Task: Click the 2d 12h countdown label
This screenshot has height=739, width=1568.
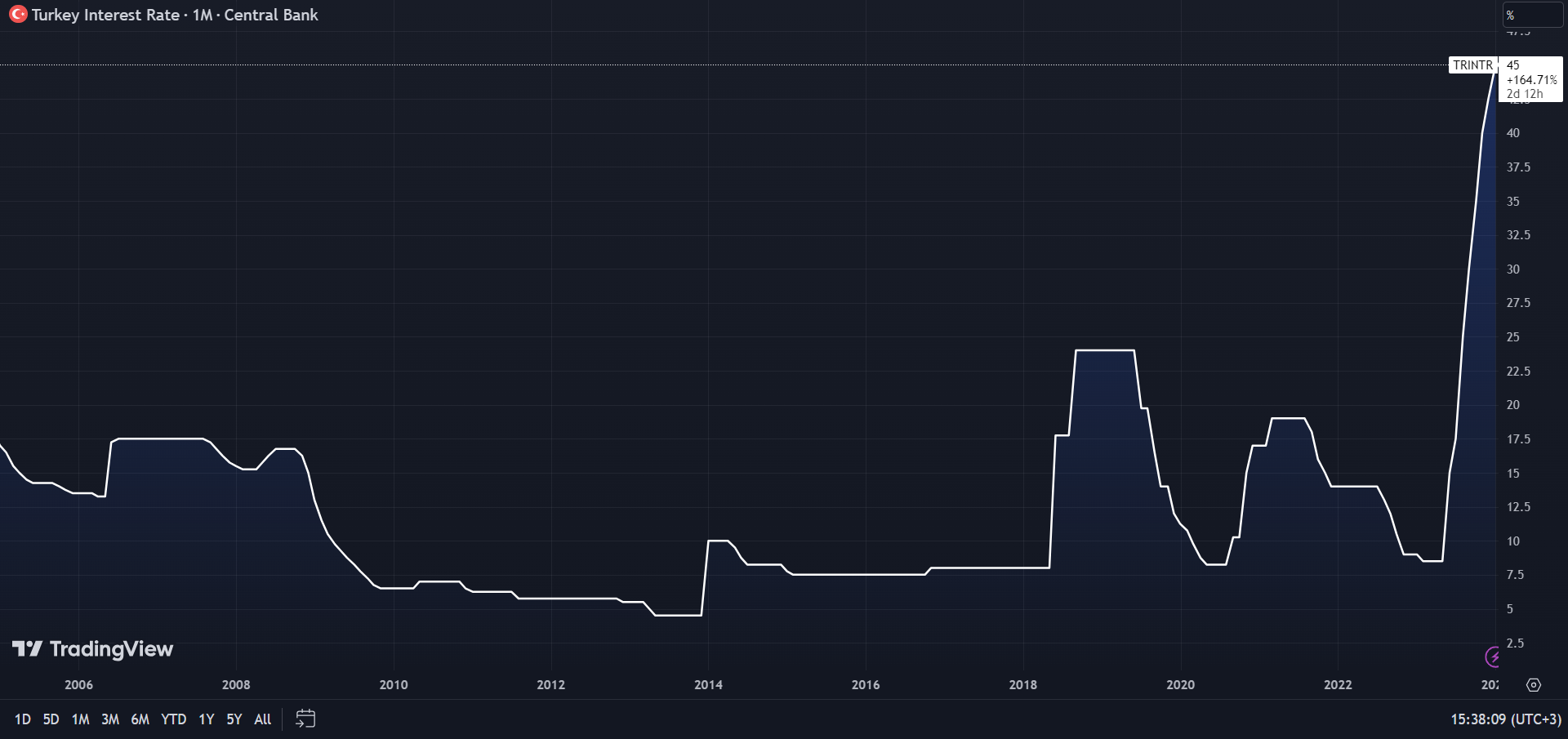Action: coord(1525,94)
